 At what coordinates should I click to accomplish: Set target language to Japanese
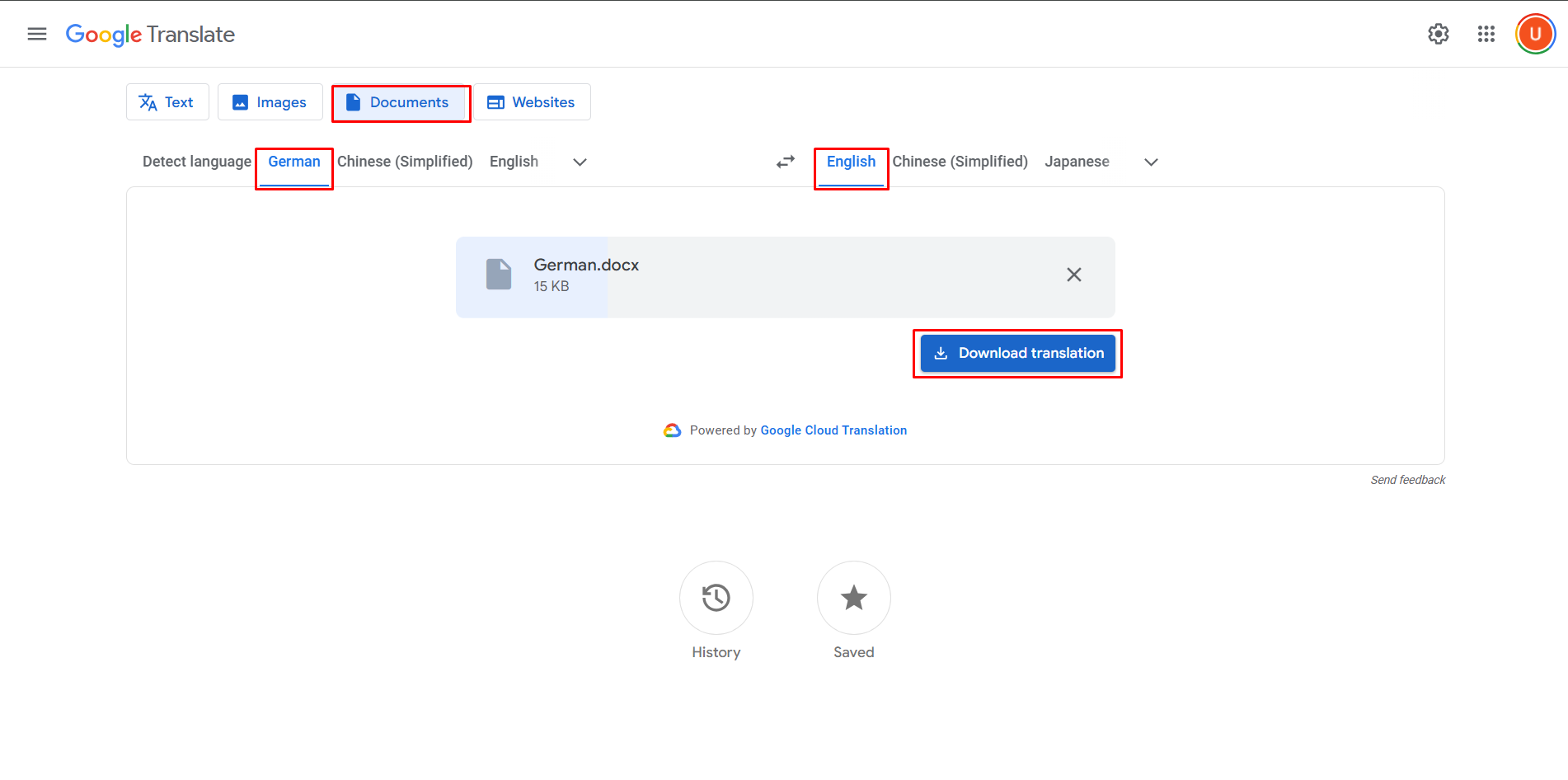coord(1077,162)
